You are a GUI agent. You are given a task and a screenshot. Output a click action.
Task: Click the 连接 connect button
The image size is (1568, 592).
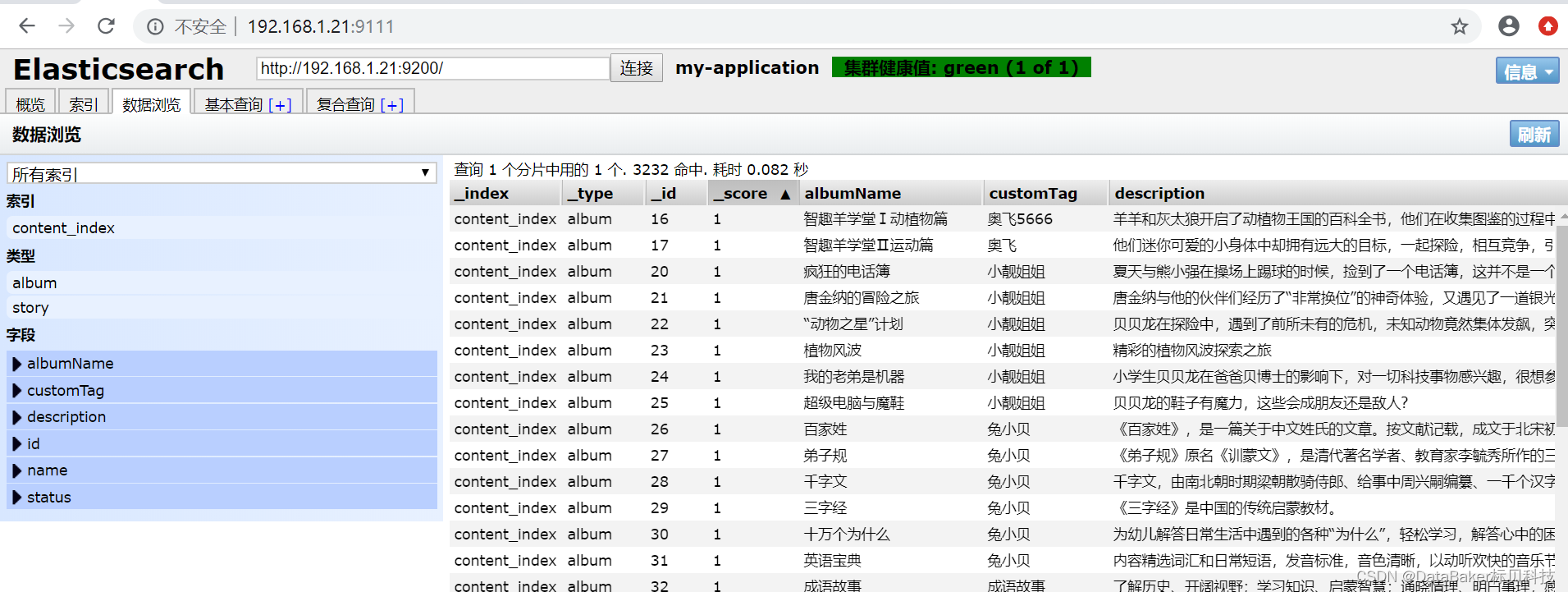pyautogui.click(x=637, y=68)
